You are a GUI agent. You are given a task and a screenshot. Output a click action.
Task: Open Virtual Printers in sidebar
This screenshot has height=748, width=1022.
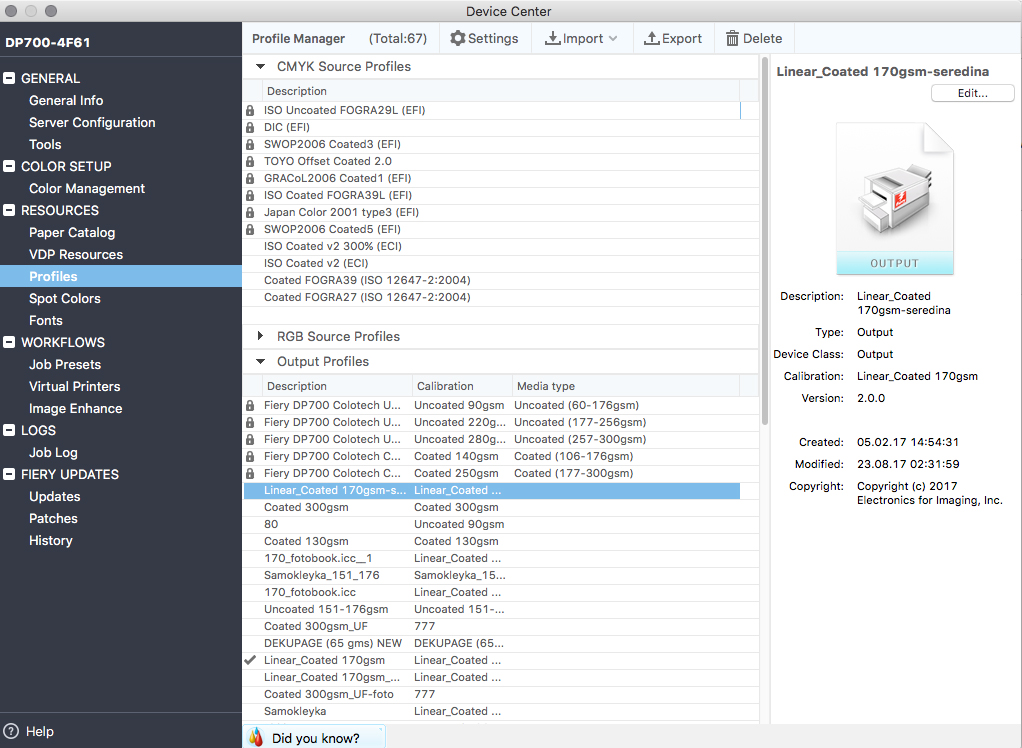coord(74,386)
